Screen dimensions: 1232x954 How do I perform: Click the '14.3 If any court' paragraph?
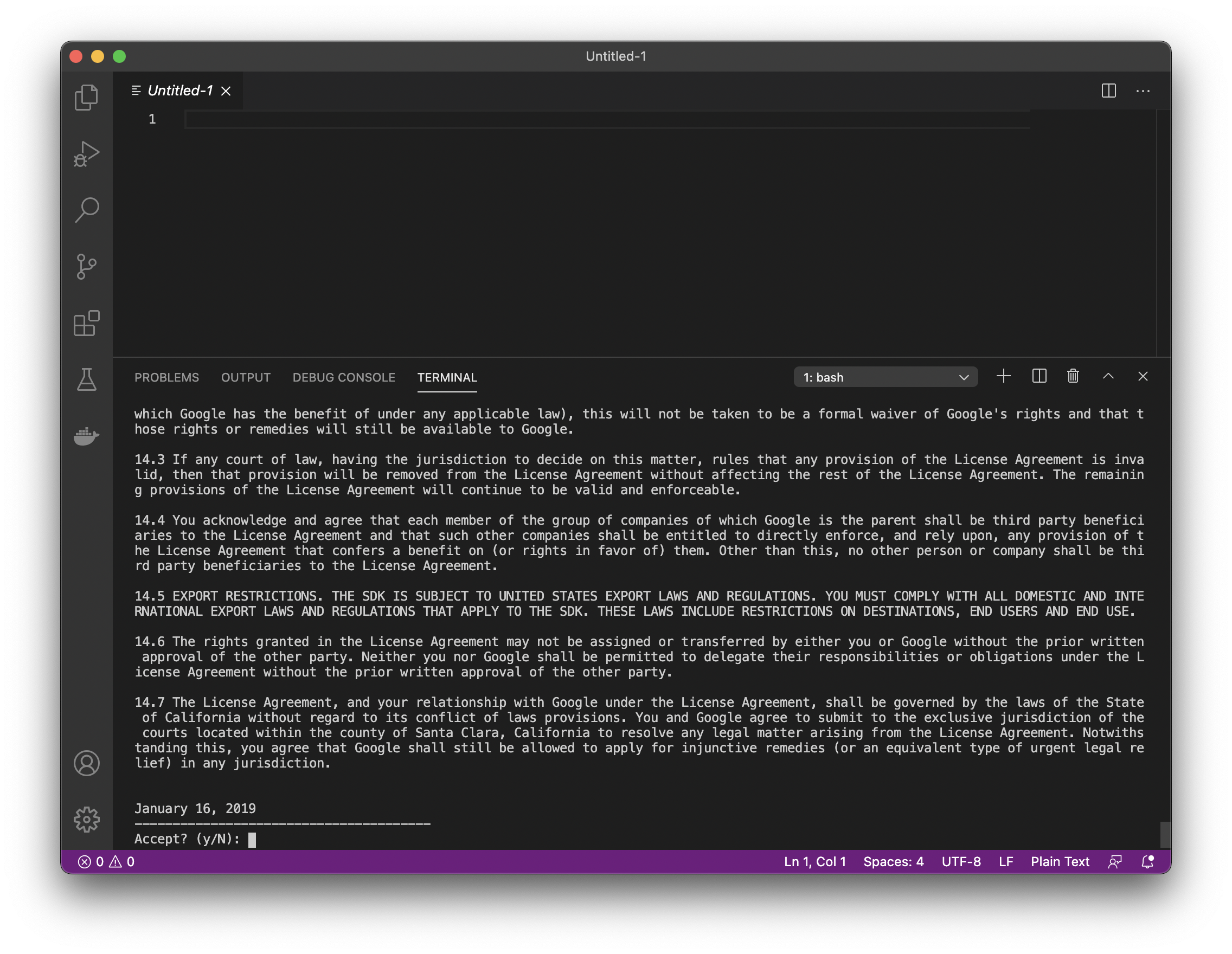[639, 474]
